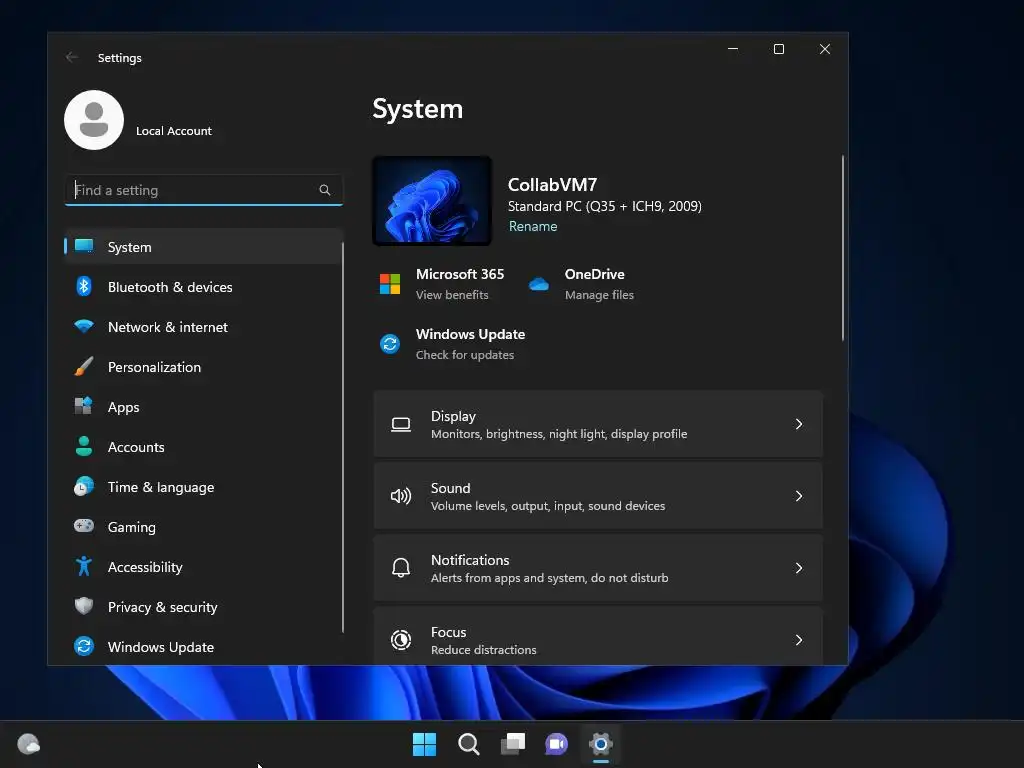Expand the Focus row chevron
1024x768 pixels.
[799, 640]
